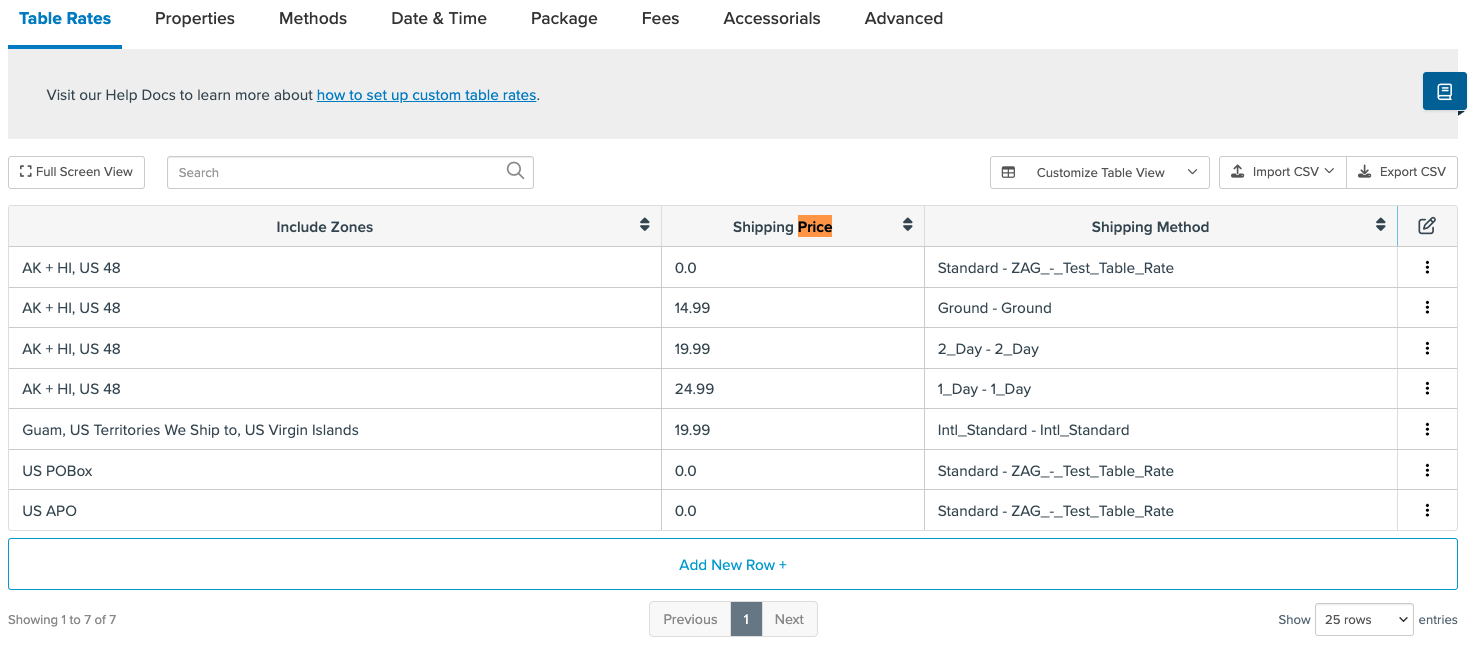Switch to the Date & Time tab
The width and height of the screenshot is (1475, 649).
[x=439, y=19]
